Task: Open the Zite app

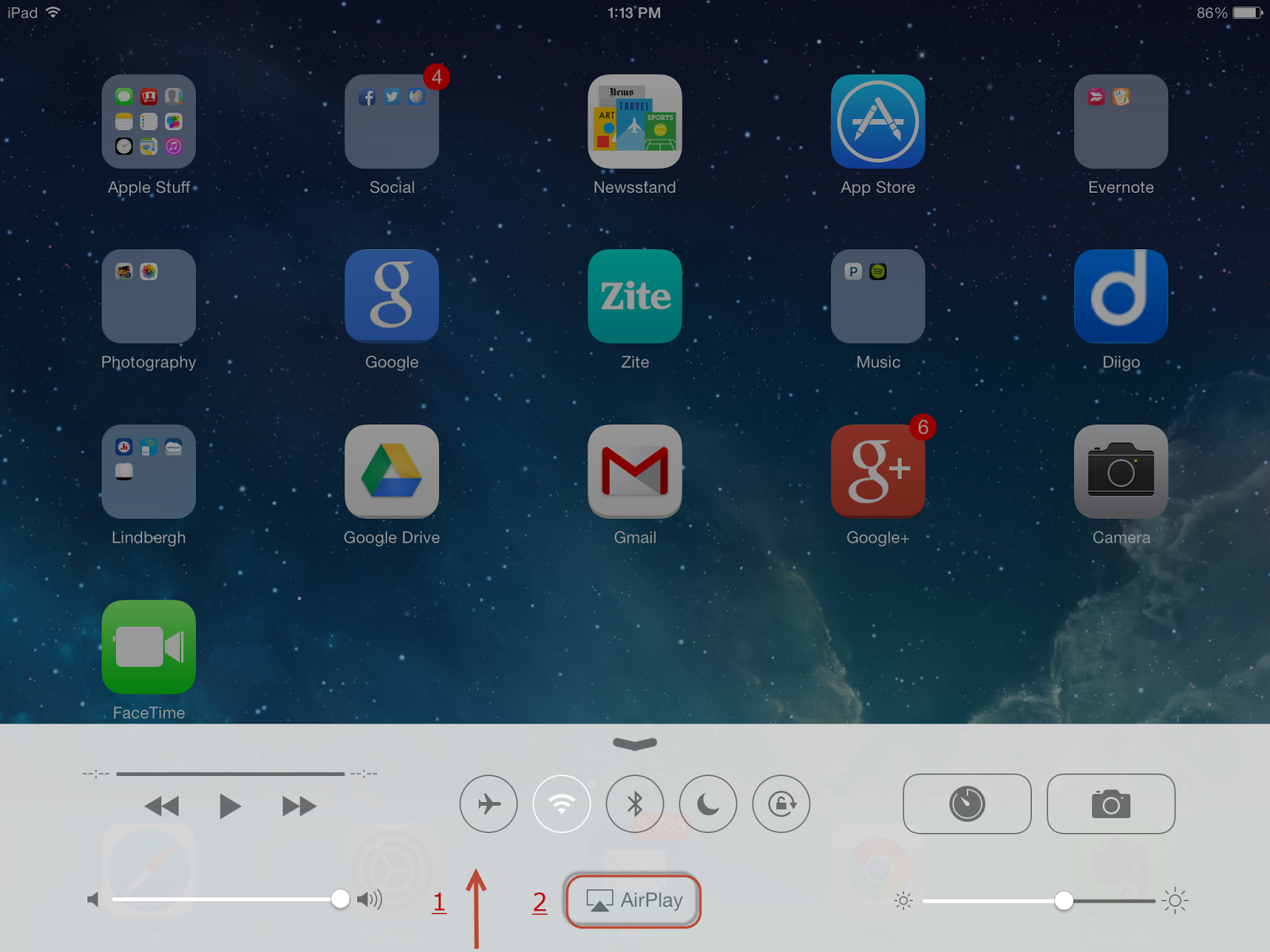Action: (x=635, y=297)
